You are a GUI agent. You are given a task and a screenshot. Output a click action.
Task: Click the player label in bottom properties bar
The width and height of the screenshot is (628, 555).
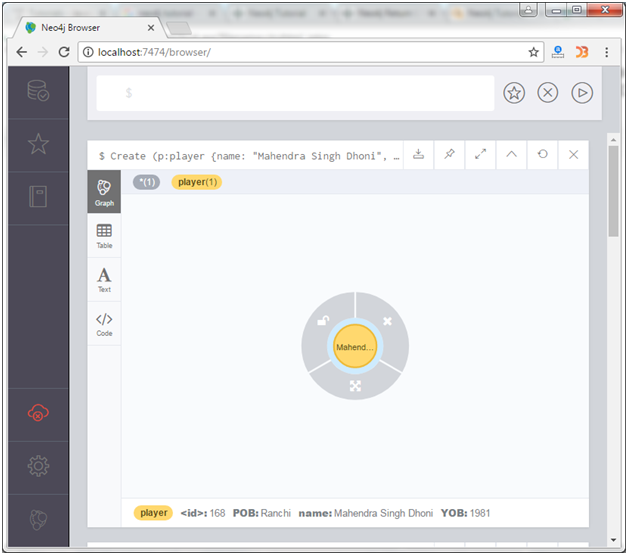point(153,513)
